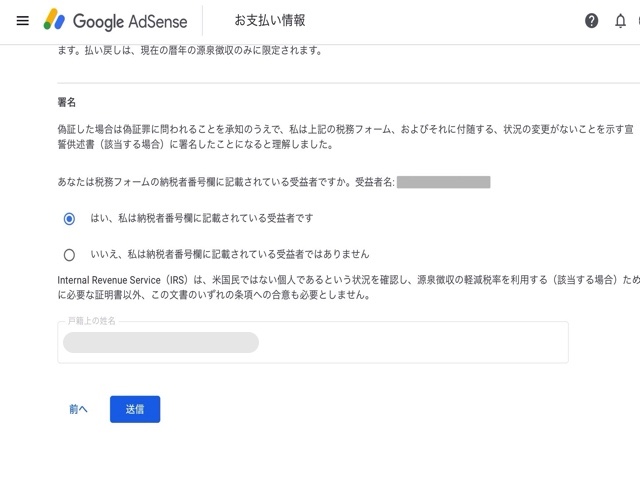Screen dimensions: 640x480
Task: Open the help question mark icon
Action: [x=591, y=20]
